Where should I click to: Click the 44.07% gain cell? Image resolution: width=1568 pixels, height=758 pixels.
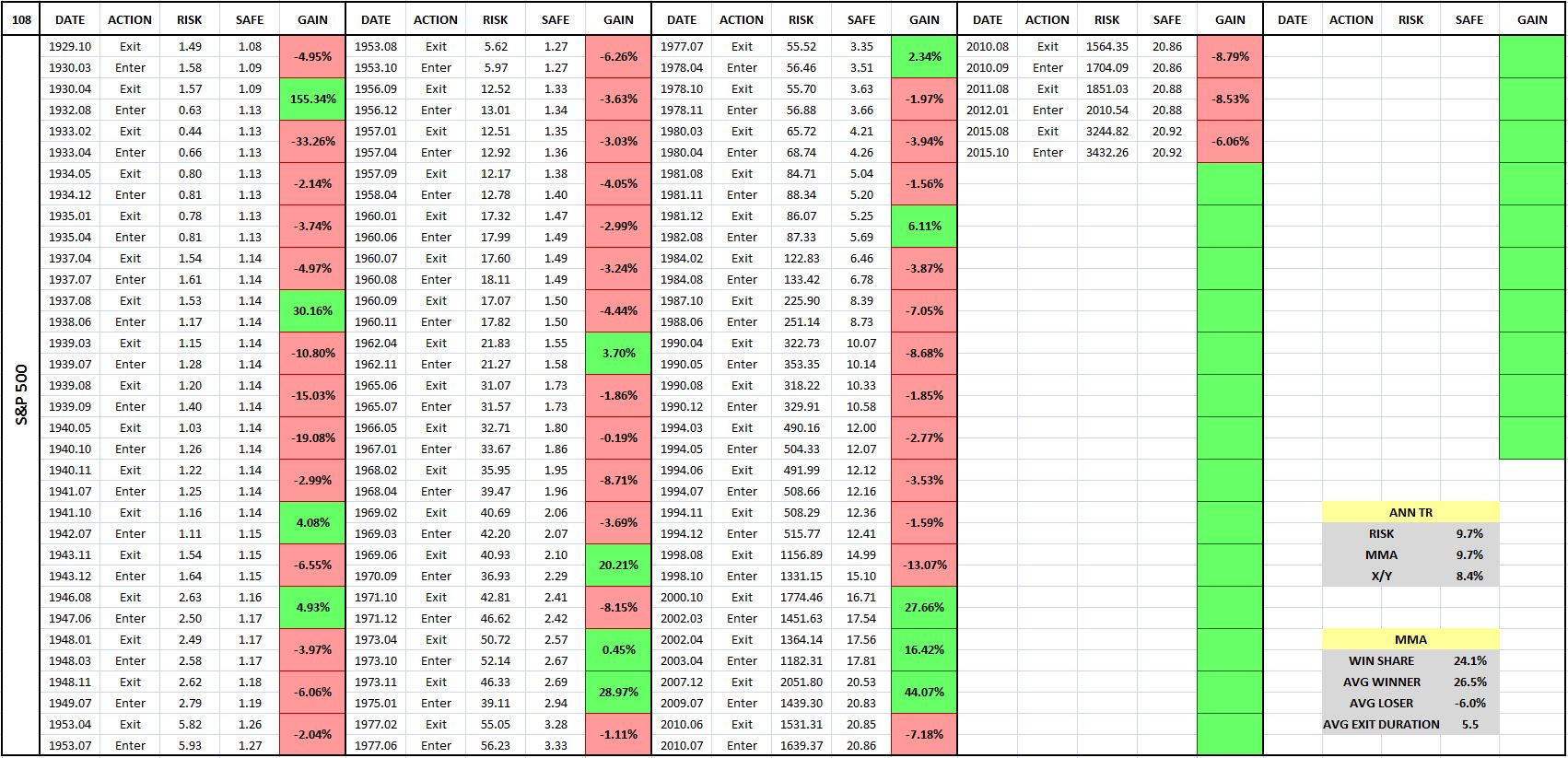[924, 693]
